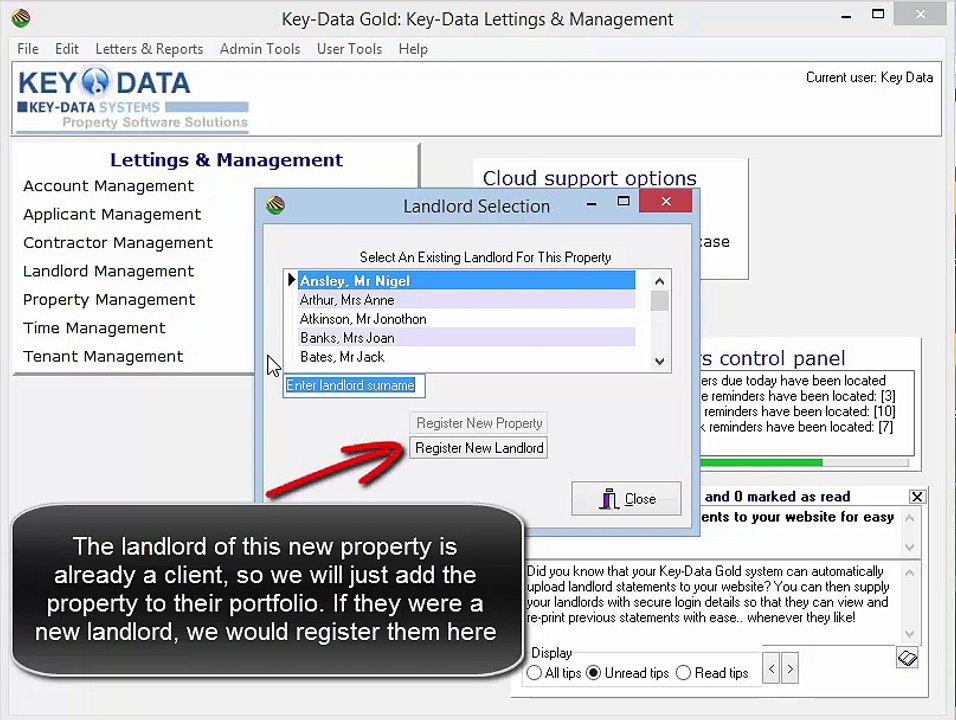Screen dimensions: 956x720
Task: Click Register New Landlord button
Action: point(479,448)
